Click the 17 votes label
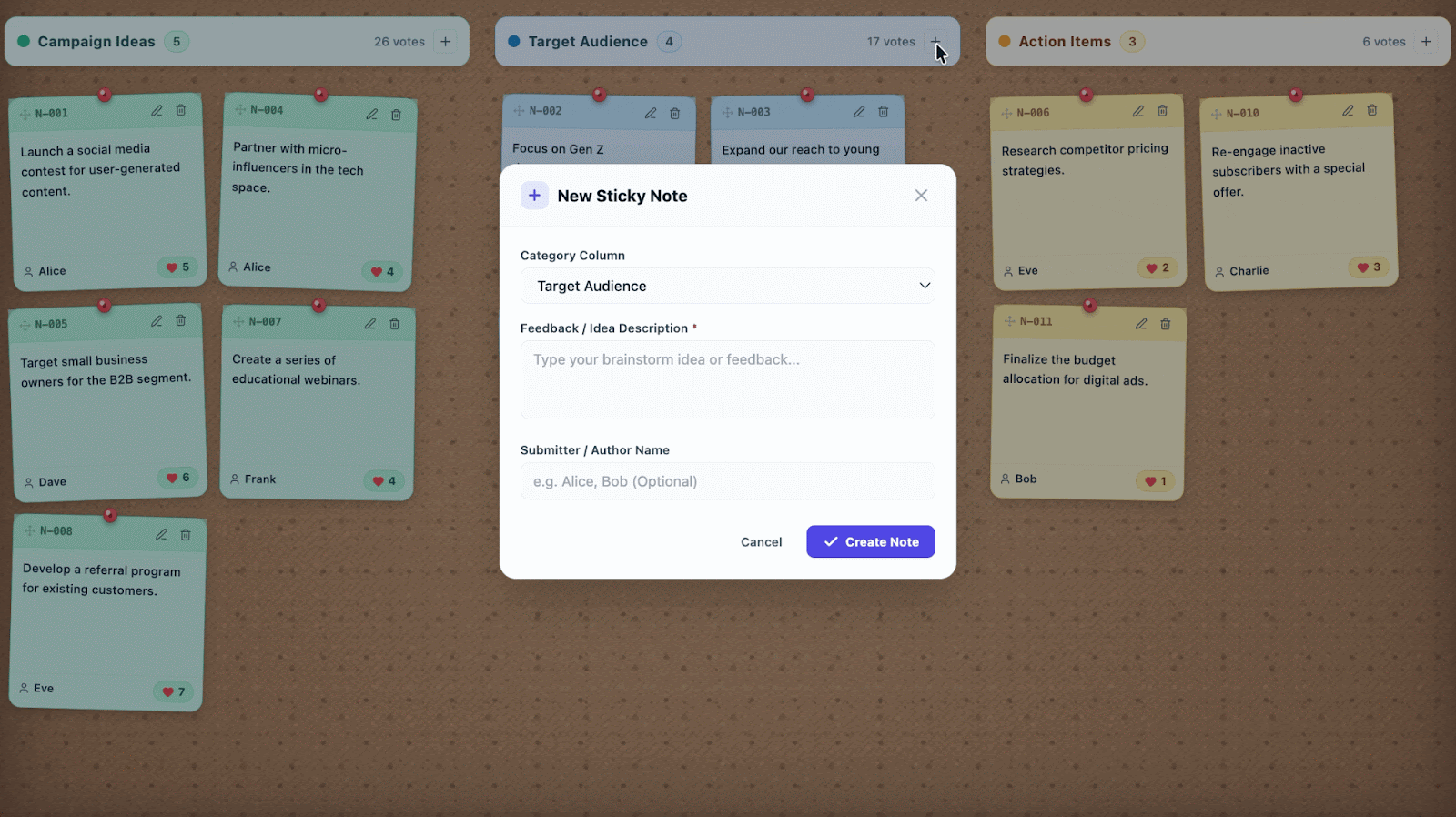 click(891, 42)
